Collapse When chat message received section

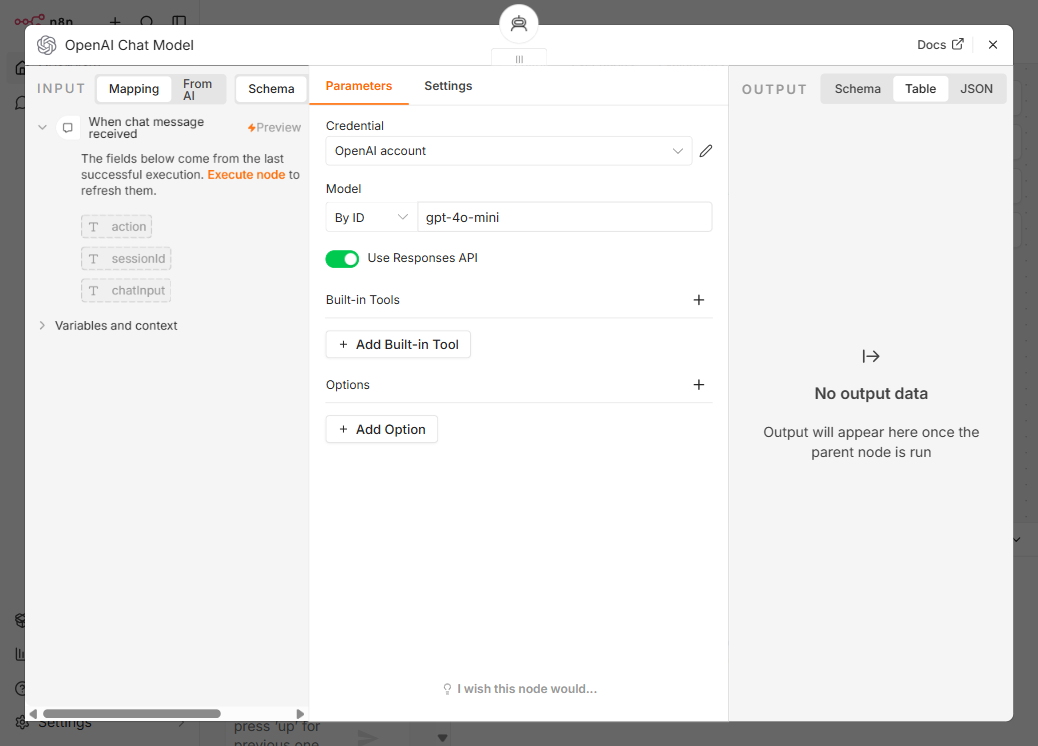click(42, 127)
